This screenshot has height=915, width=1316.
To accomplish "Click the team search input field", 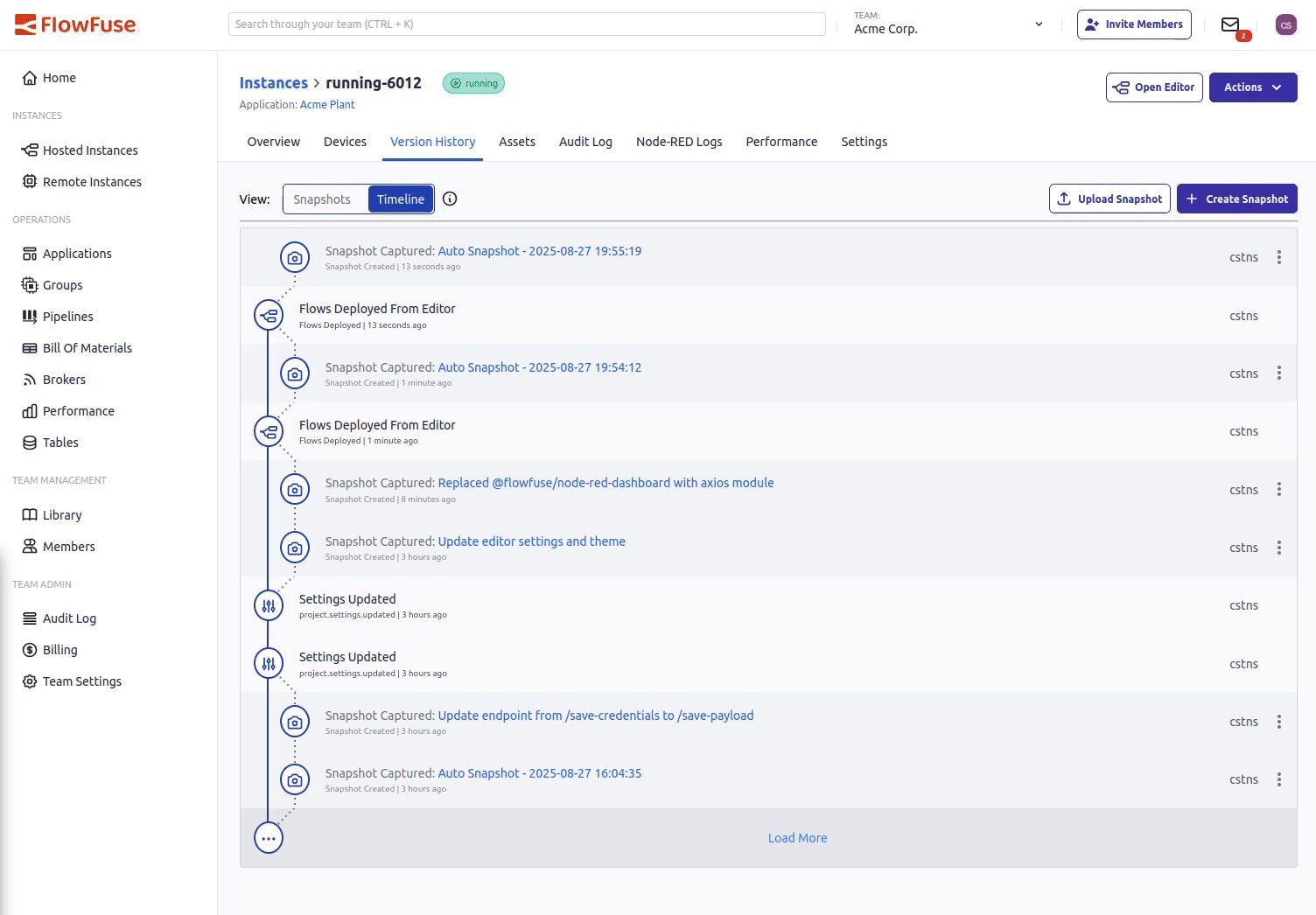I will (x=526, y=24).
